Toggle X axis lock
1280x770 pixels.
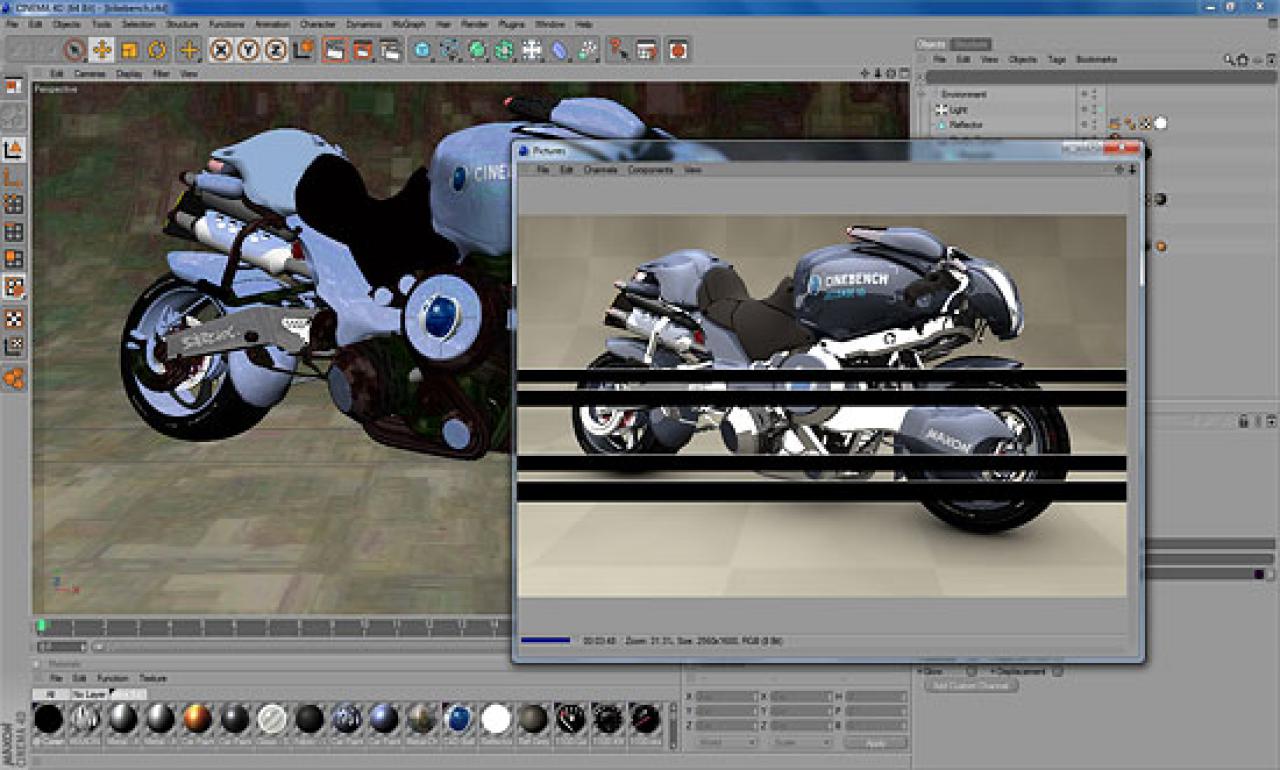[x=221, y=49]
